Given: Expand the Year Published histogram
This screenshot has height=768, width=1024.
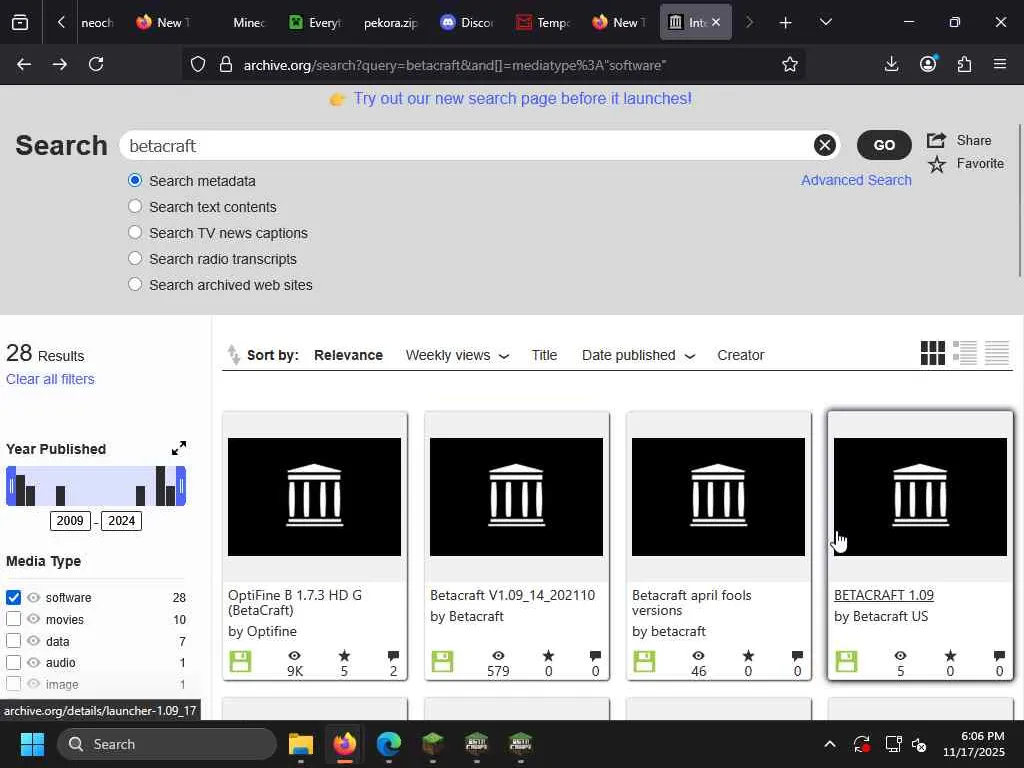Looking at the screenshot, I should coord(178,448).
